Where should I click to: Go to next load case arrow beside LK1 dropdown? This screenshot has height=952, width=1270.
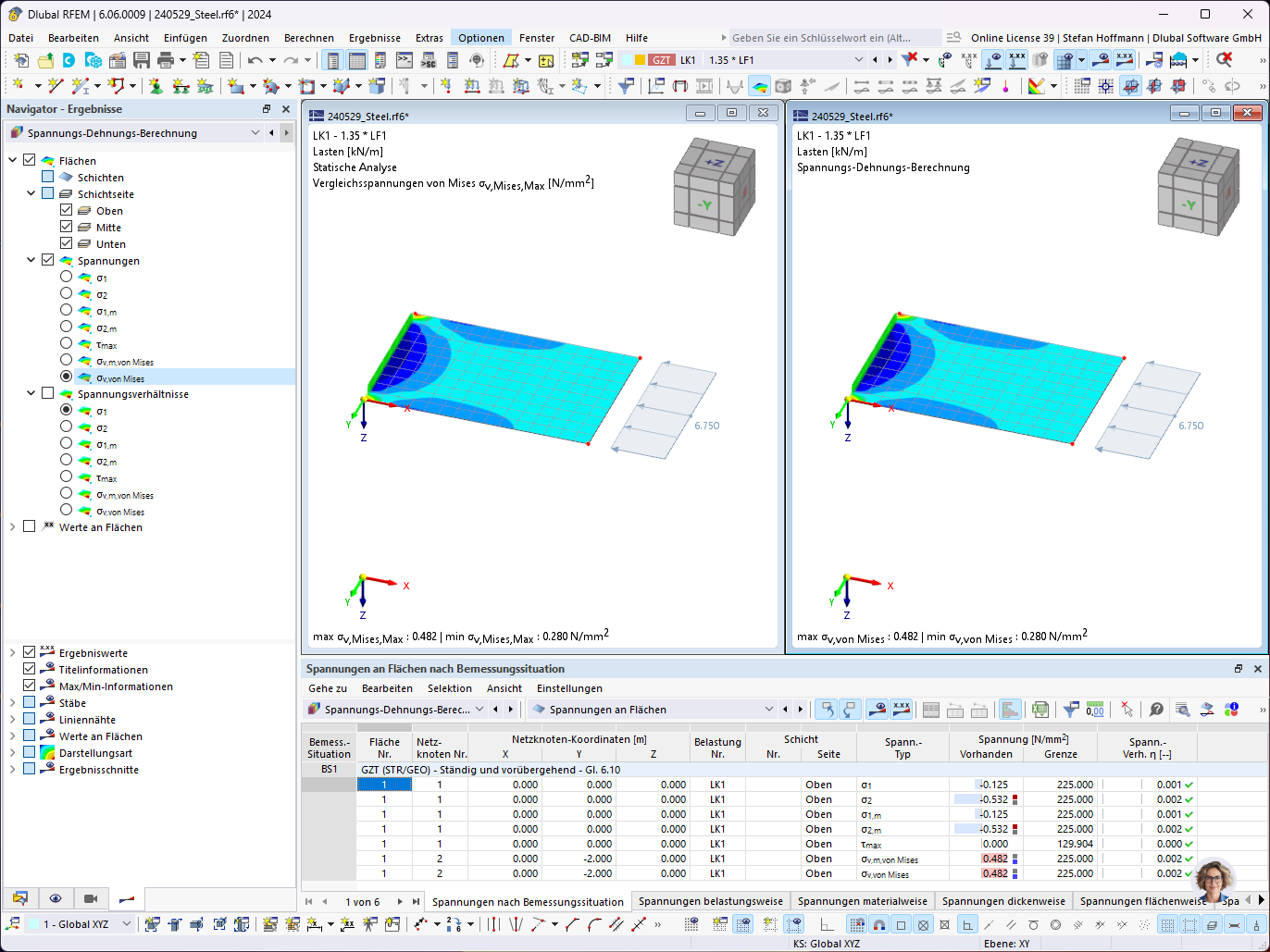pyautogui.click(x=890, y=60)
